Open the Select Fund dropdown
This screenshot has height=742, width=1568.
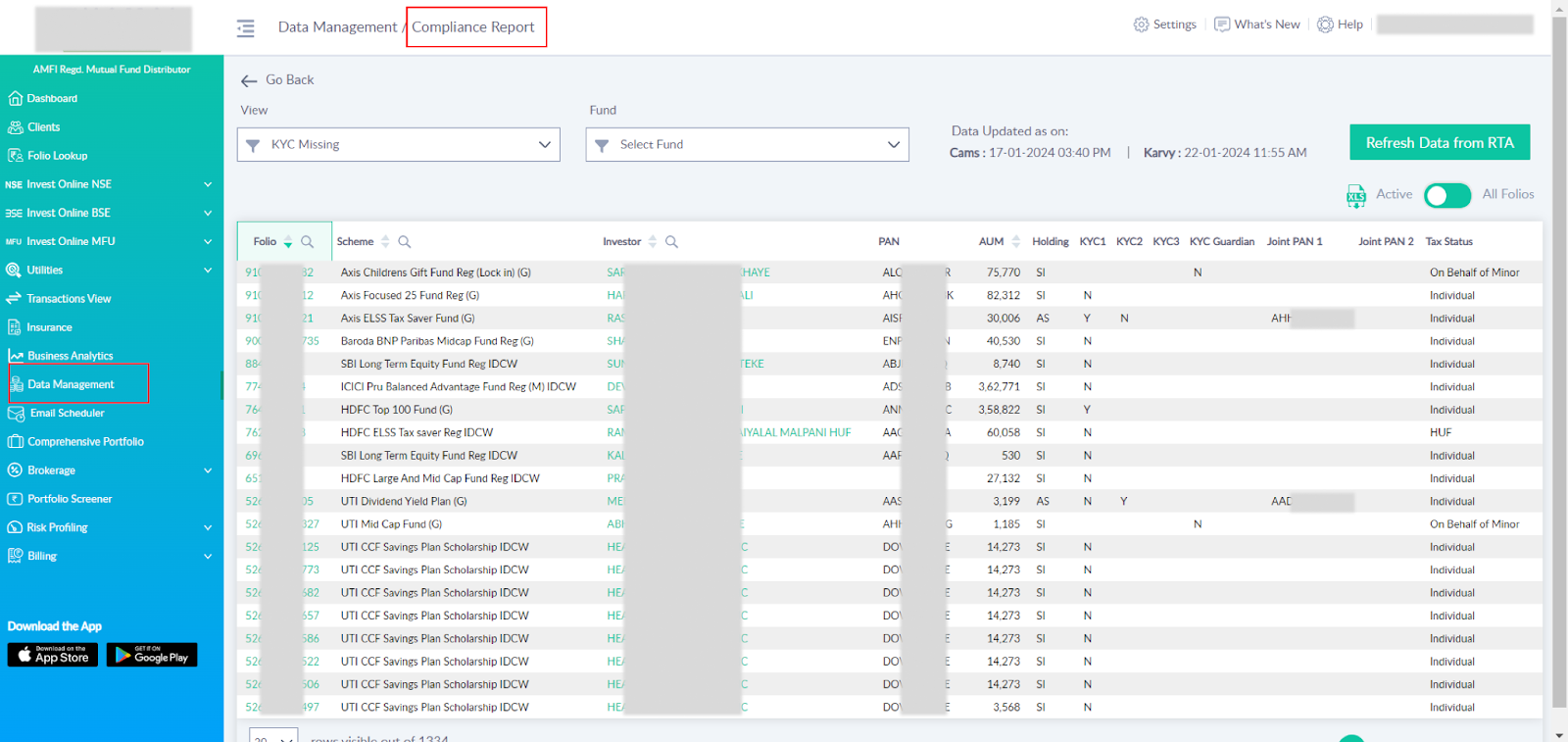pos(748,145)
